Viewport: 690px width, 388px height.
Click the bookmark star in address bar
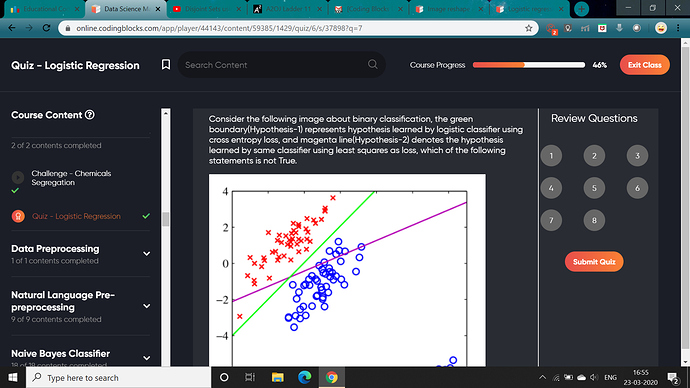click(x=529, y=28)
